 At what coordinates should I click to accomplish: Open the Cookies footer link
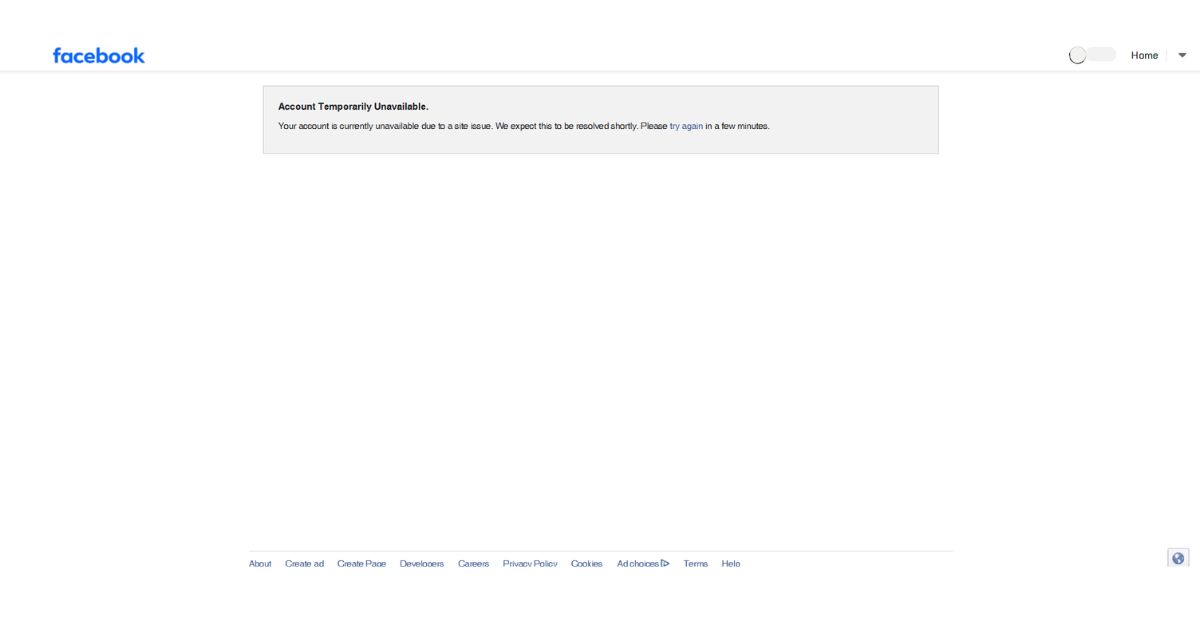587,564
